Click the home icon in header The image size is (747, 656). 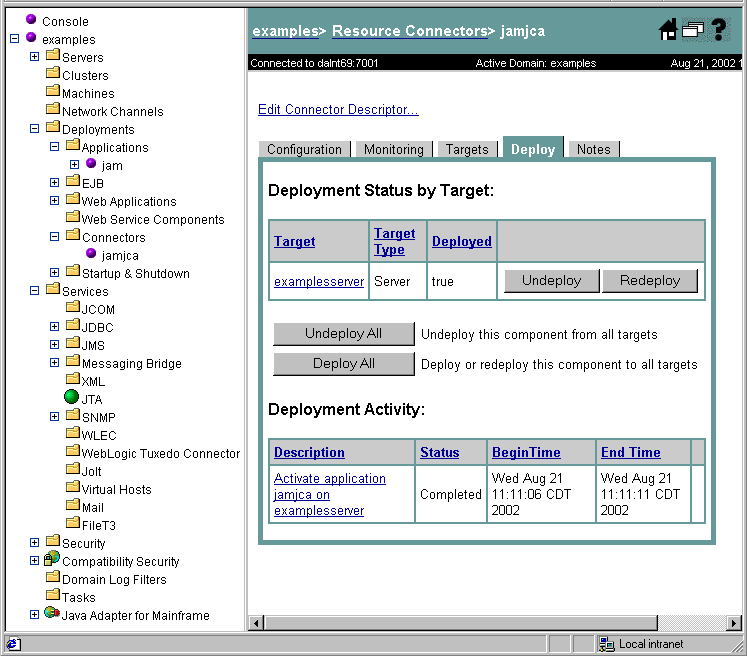(668, 31)
